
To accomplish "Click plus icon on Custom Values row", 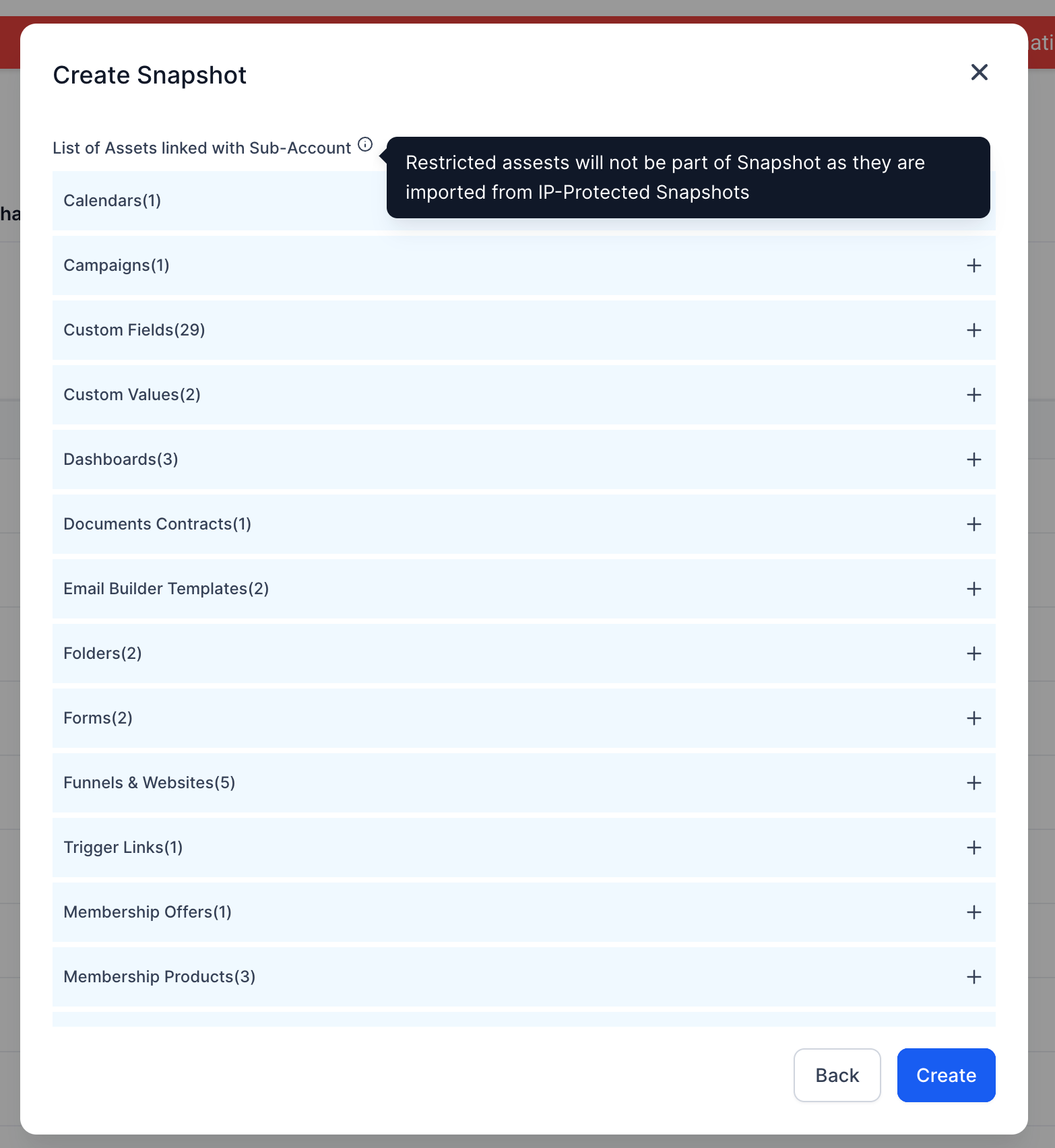I will [973, 395].
